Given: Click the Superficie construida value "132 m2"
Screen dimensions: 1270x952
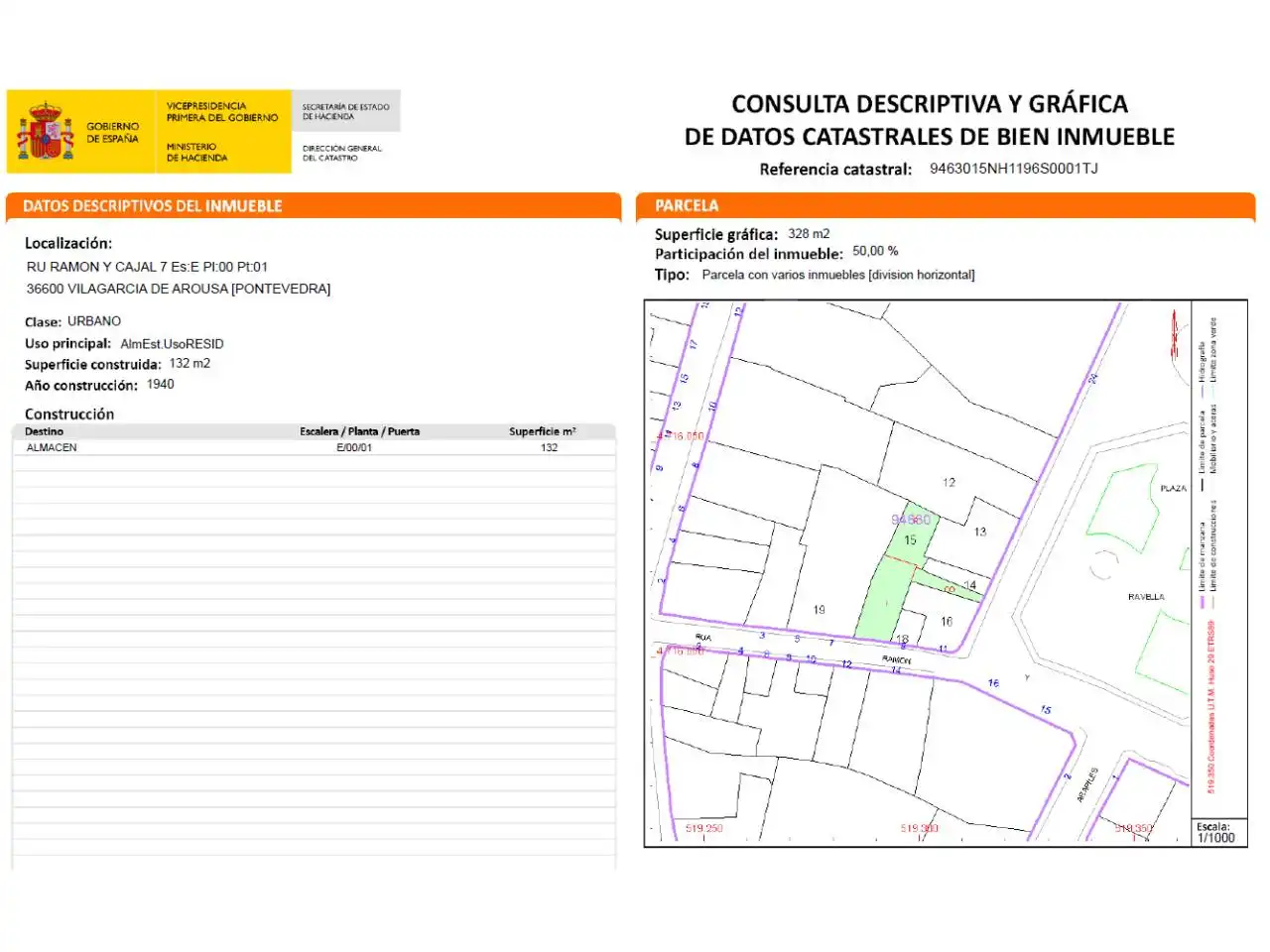Looking at the screenshot, I should tap(190, 364).
